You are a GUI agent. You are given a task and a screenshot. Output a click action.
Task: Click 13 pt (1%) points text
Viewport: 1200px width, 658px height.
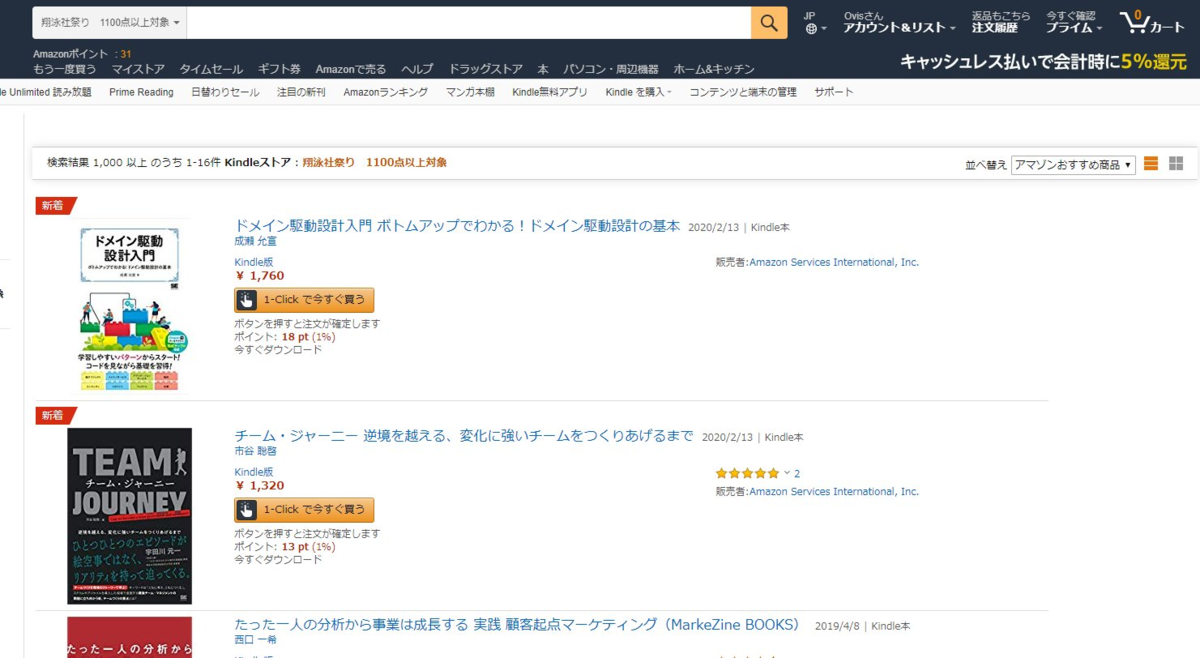[x=308, y=547]
